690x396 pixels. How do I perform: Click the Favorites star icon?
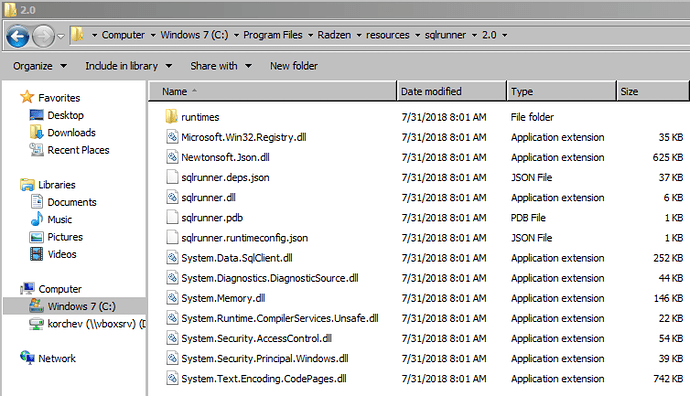pos(27,97)
